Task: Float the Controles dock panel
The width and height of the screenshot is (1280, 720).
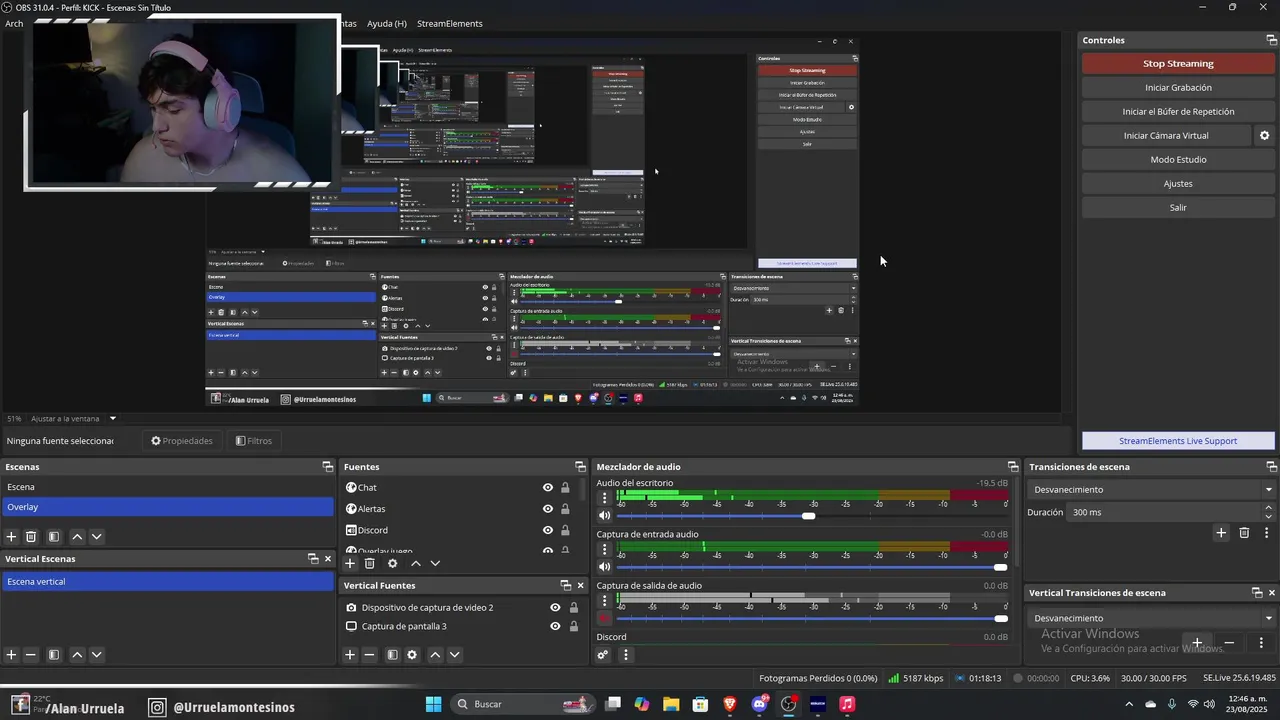Action: point(1271,40)
